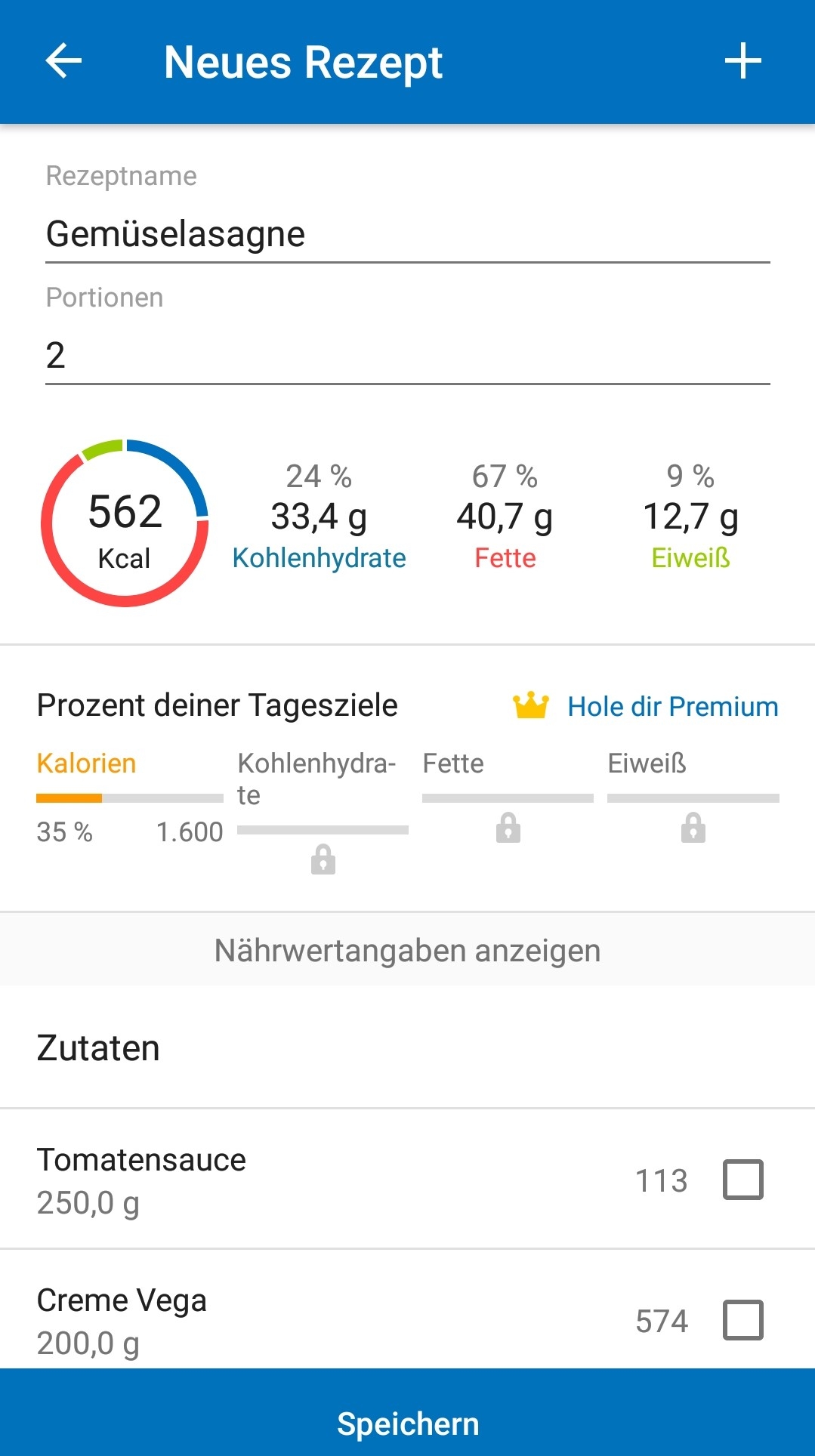
Task: Select the Kalorien daily goal tab
Action: (x=86, y=763)
